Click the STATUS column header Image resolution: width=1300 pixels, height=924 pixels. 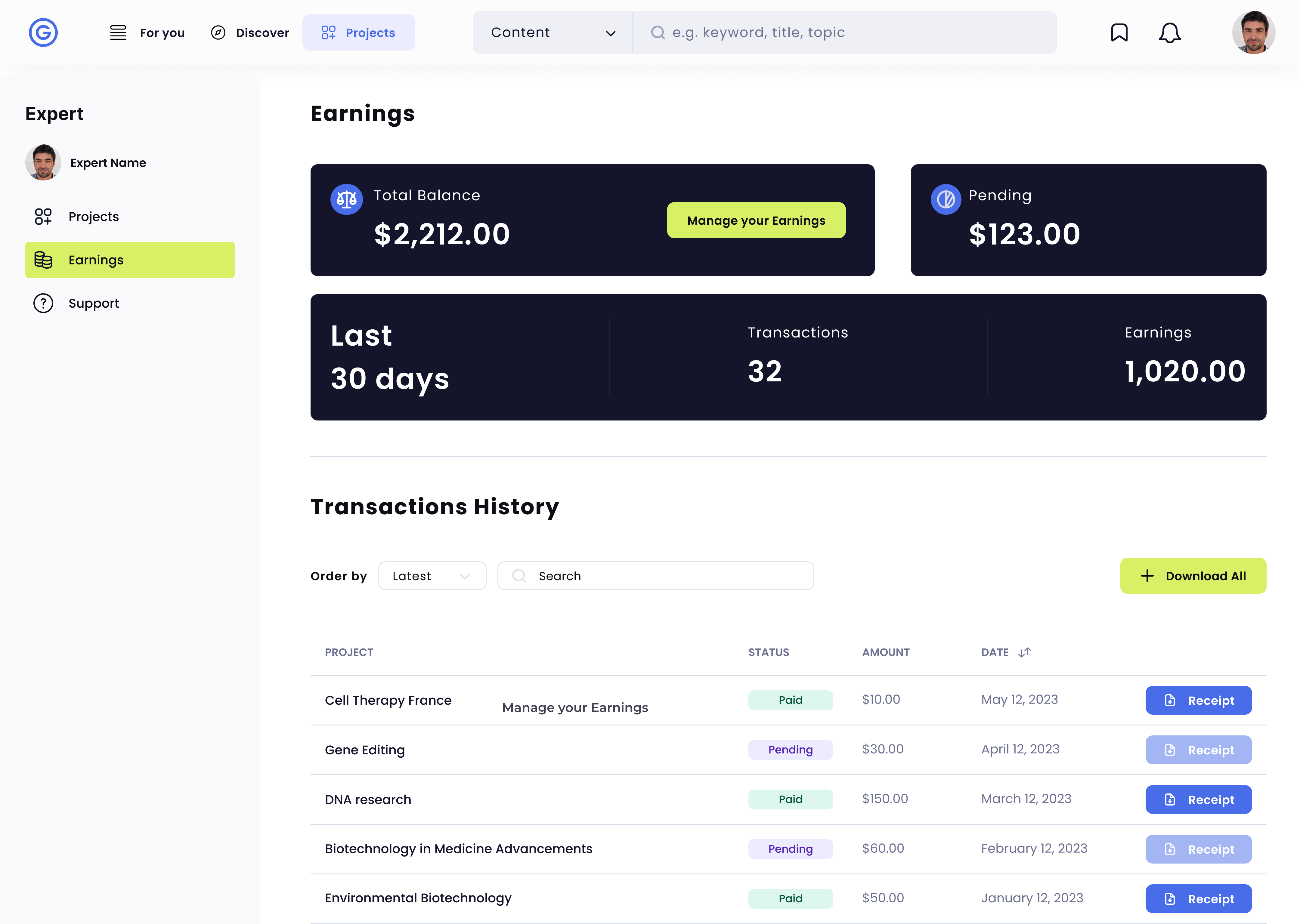click(x=768, y=652)
